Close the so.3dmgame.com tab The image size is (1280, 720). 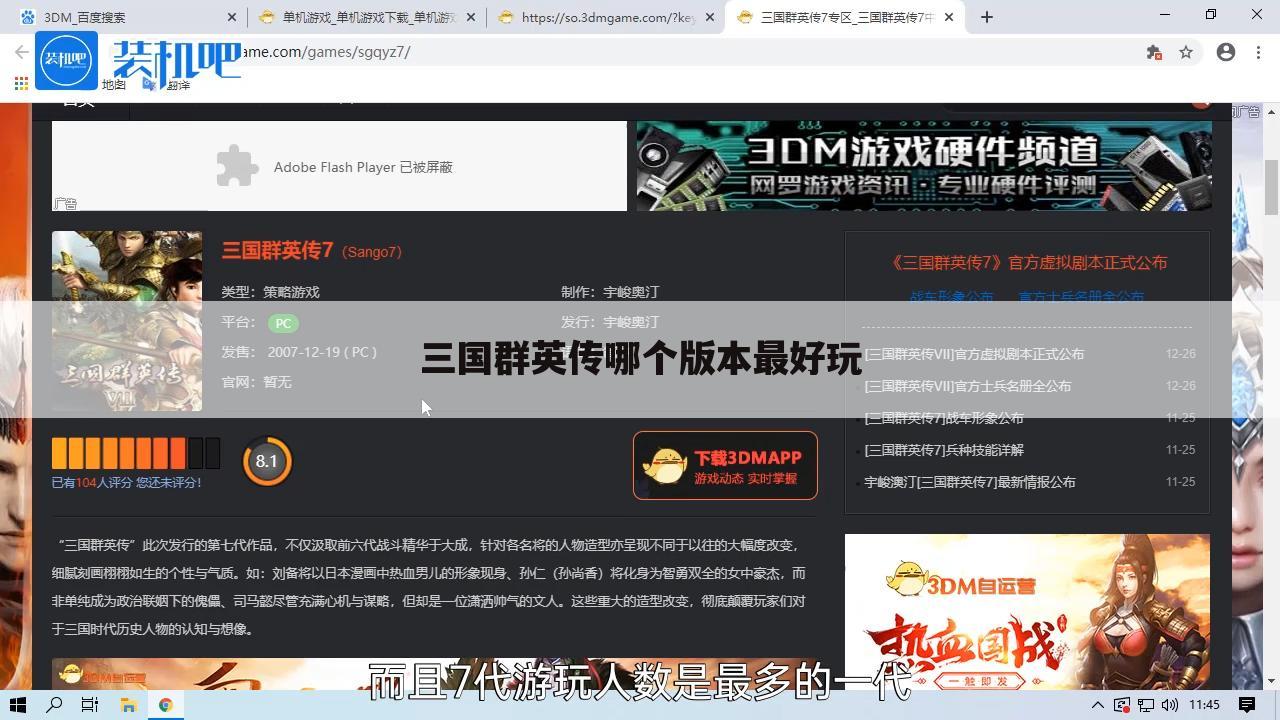point(711,17)
